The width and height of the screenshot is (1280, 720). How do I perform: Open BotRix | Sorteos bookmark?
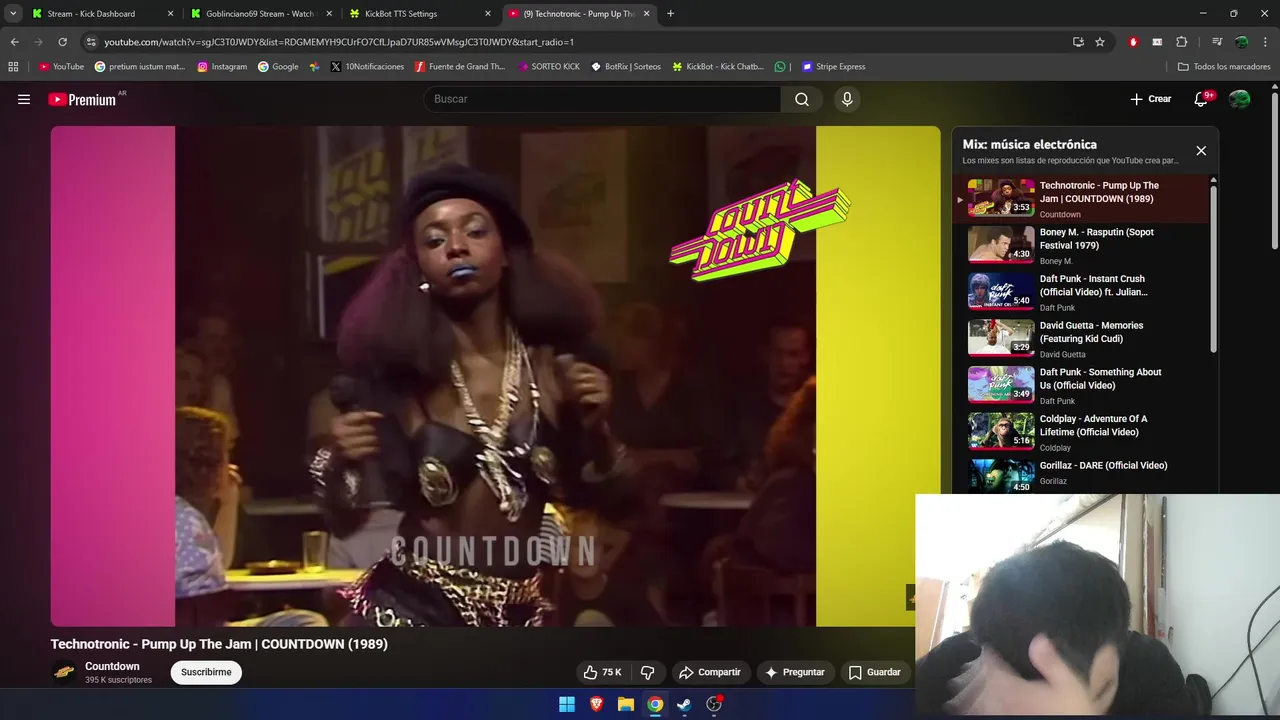(626, 67)
